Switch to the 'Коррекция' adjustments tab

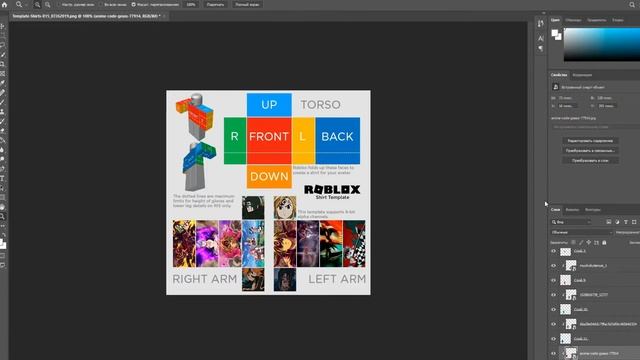pos(582,75)
